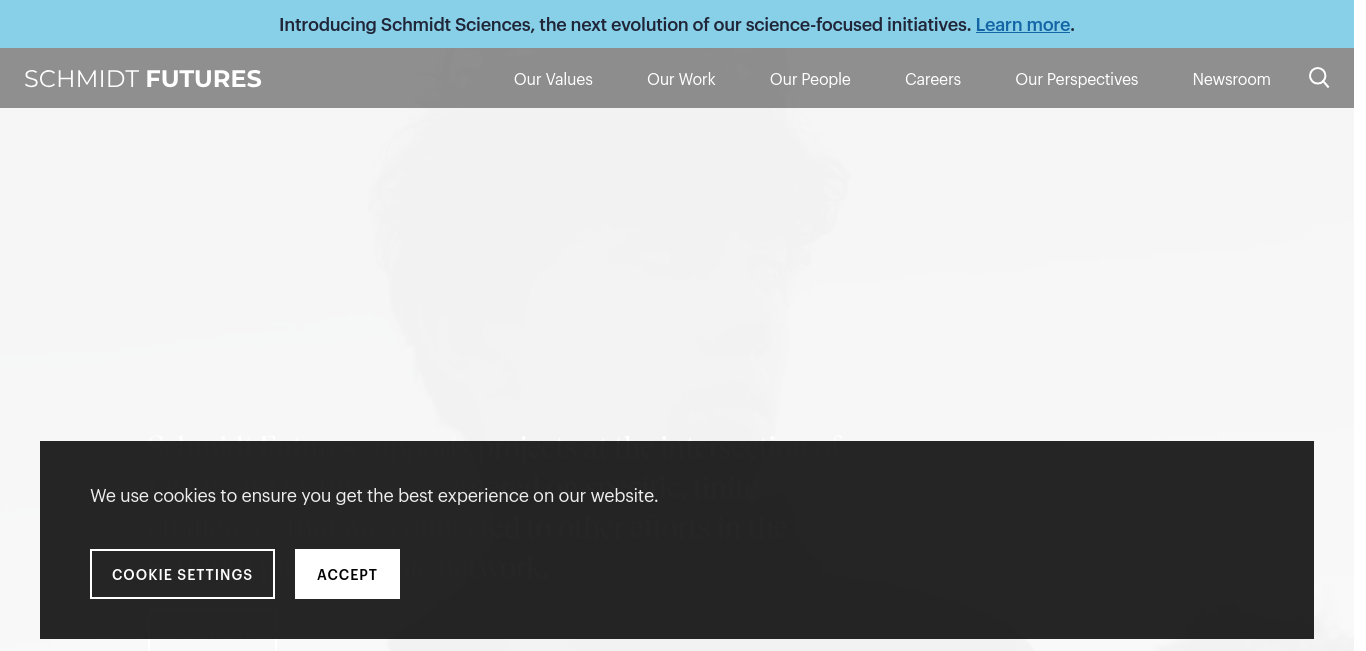Image resolution: width=1366 pixels, height=651 pixels.
Task: Click the cookie notice message text
Action: pyautogui.click(x=374, y=495)
